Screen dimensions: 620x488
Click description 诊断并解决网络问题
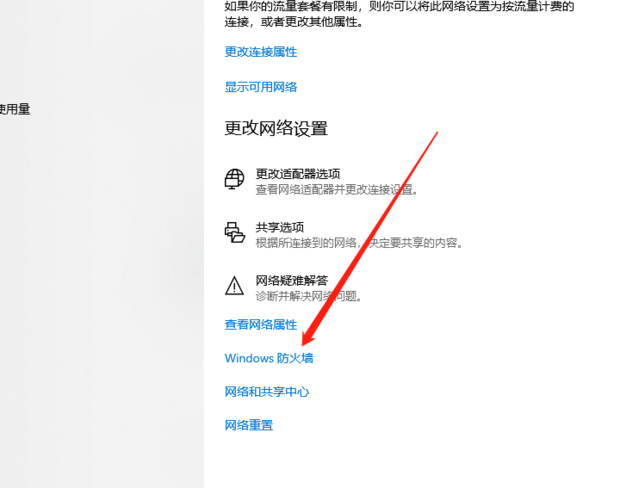tap(308, 296)
